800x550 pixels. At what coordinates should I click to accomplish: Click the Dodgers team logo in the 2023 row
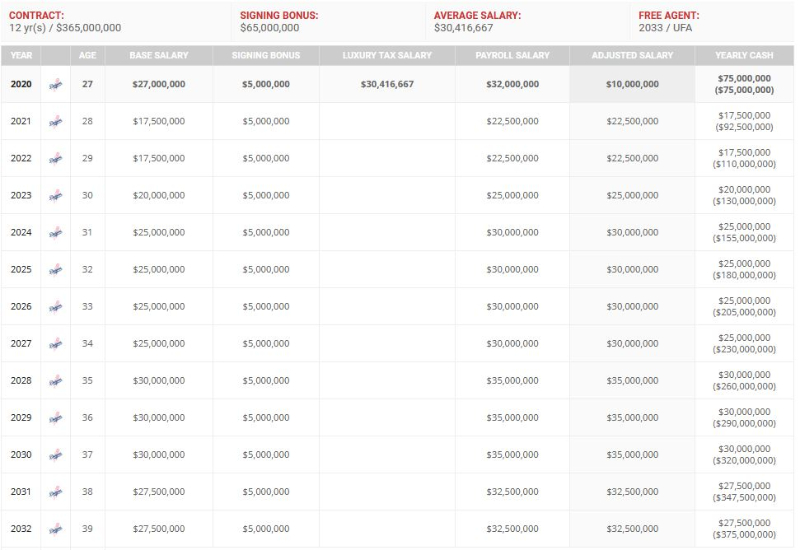pyautogui.click(x=56, y=196)
